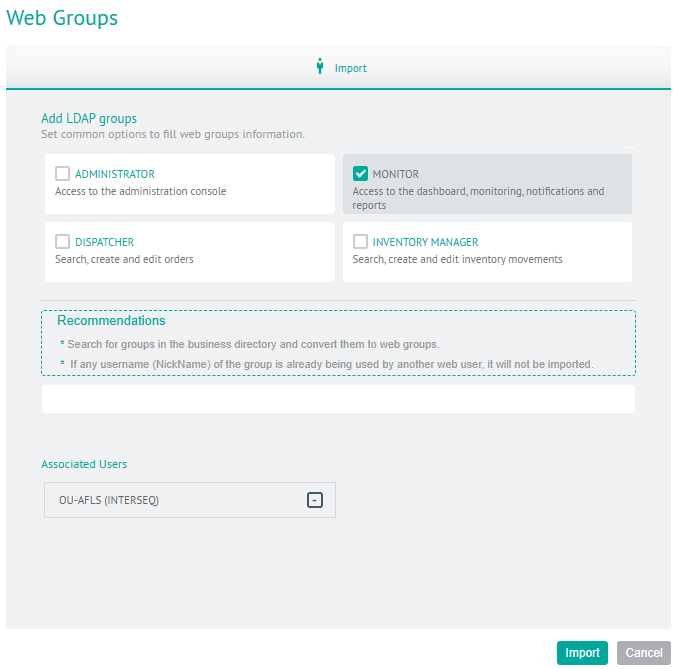This screenshot has height=669, width=678.
Task: Click the green Import button
Action: click(582, 653)
